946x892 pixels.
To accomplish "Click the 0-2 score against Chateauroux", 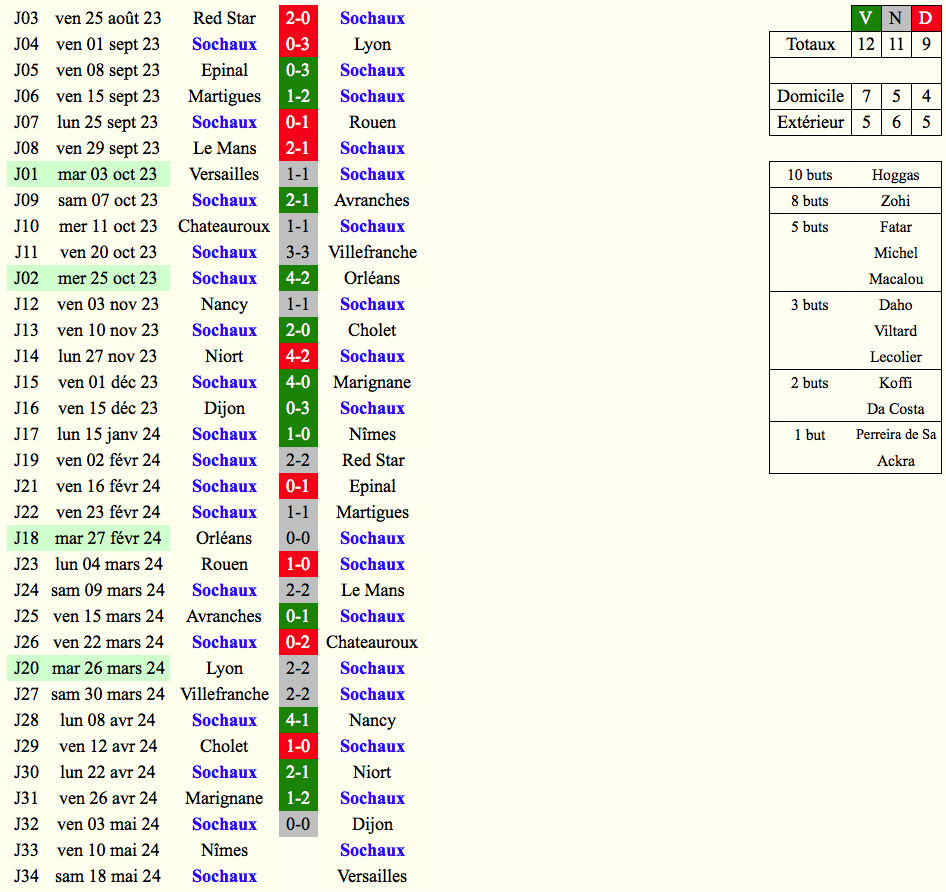I will tap(298, 642).
